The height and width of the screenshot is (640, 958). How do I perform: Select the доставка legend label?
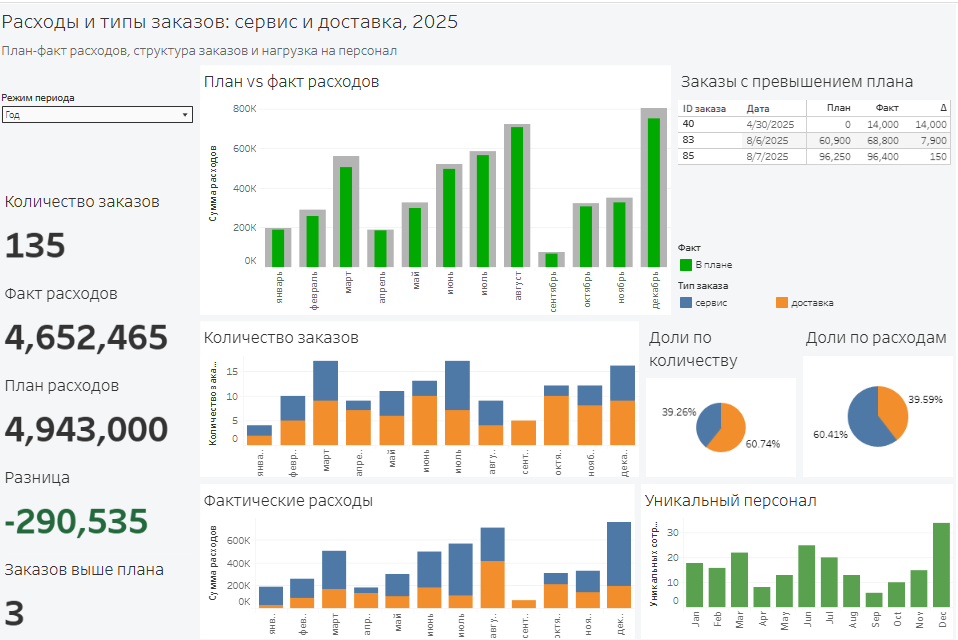(812, 302)
